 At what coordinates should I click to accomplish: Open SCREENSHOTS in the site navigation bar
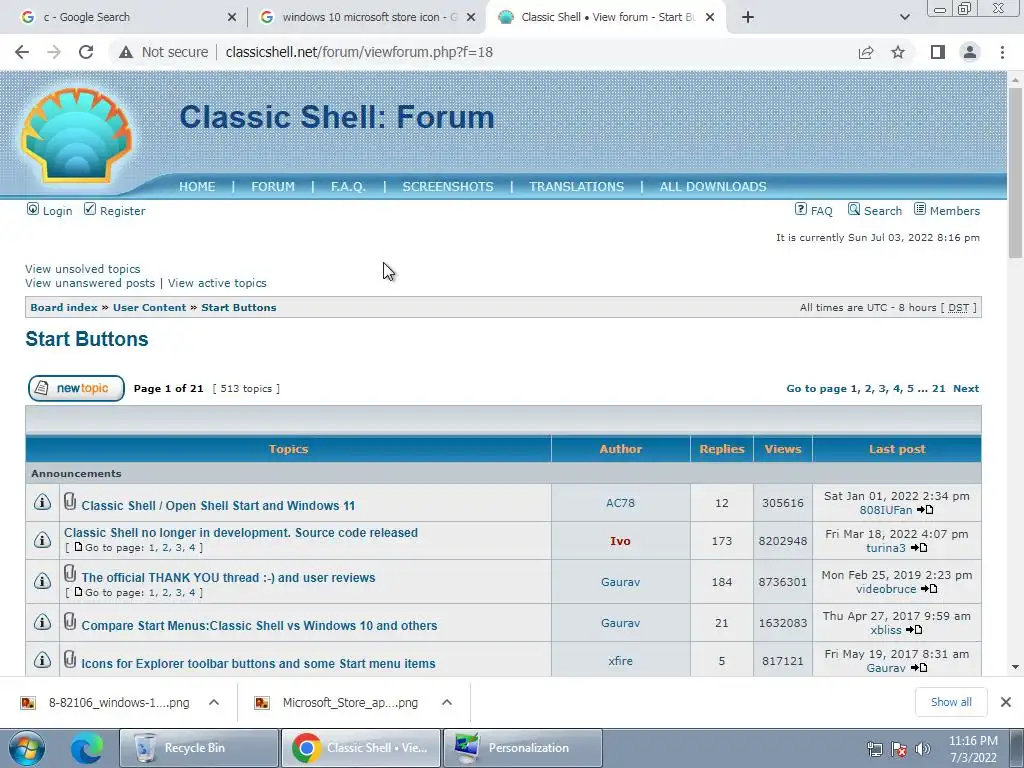pyautogui.click(x=448, y=187)
